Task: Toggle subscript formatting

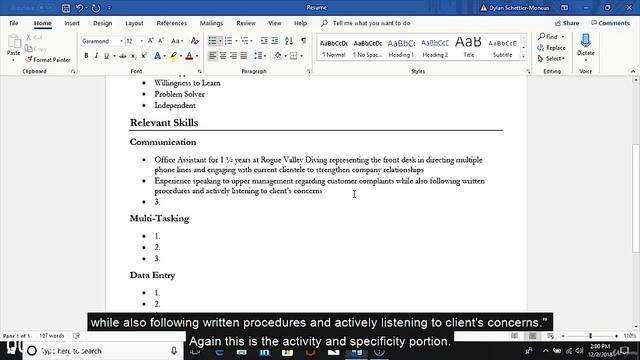Action: click(x=133, y=56)
